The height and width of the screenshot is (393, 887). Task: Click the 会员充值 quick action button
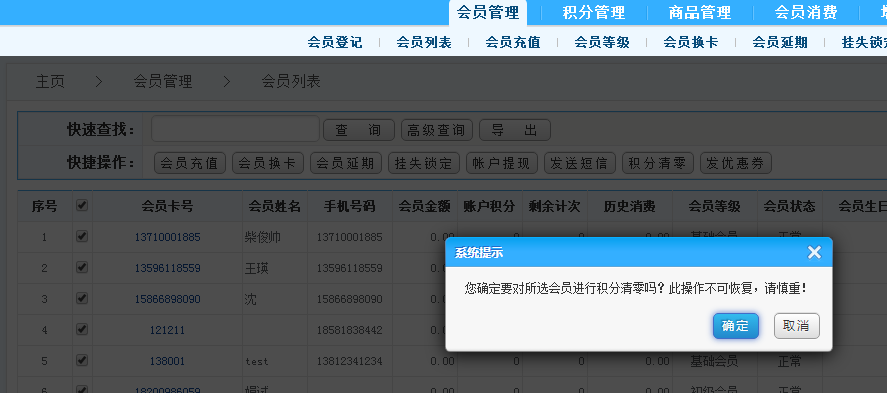point(190,163)
